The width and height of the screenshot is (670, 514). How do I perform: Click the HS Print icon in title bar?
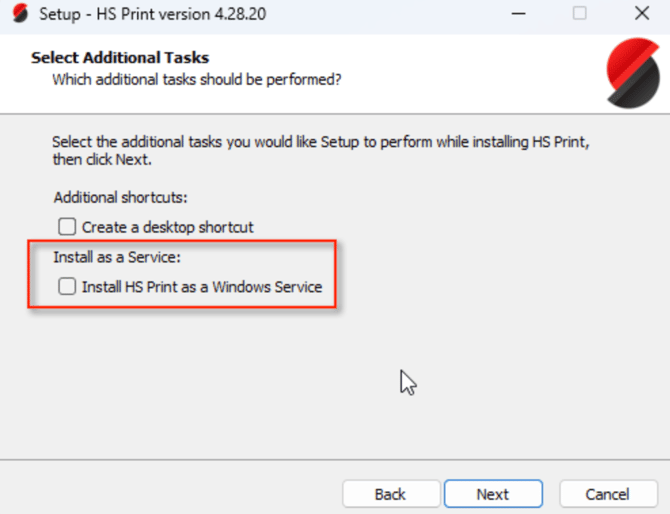(x=20, y=13)
